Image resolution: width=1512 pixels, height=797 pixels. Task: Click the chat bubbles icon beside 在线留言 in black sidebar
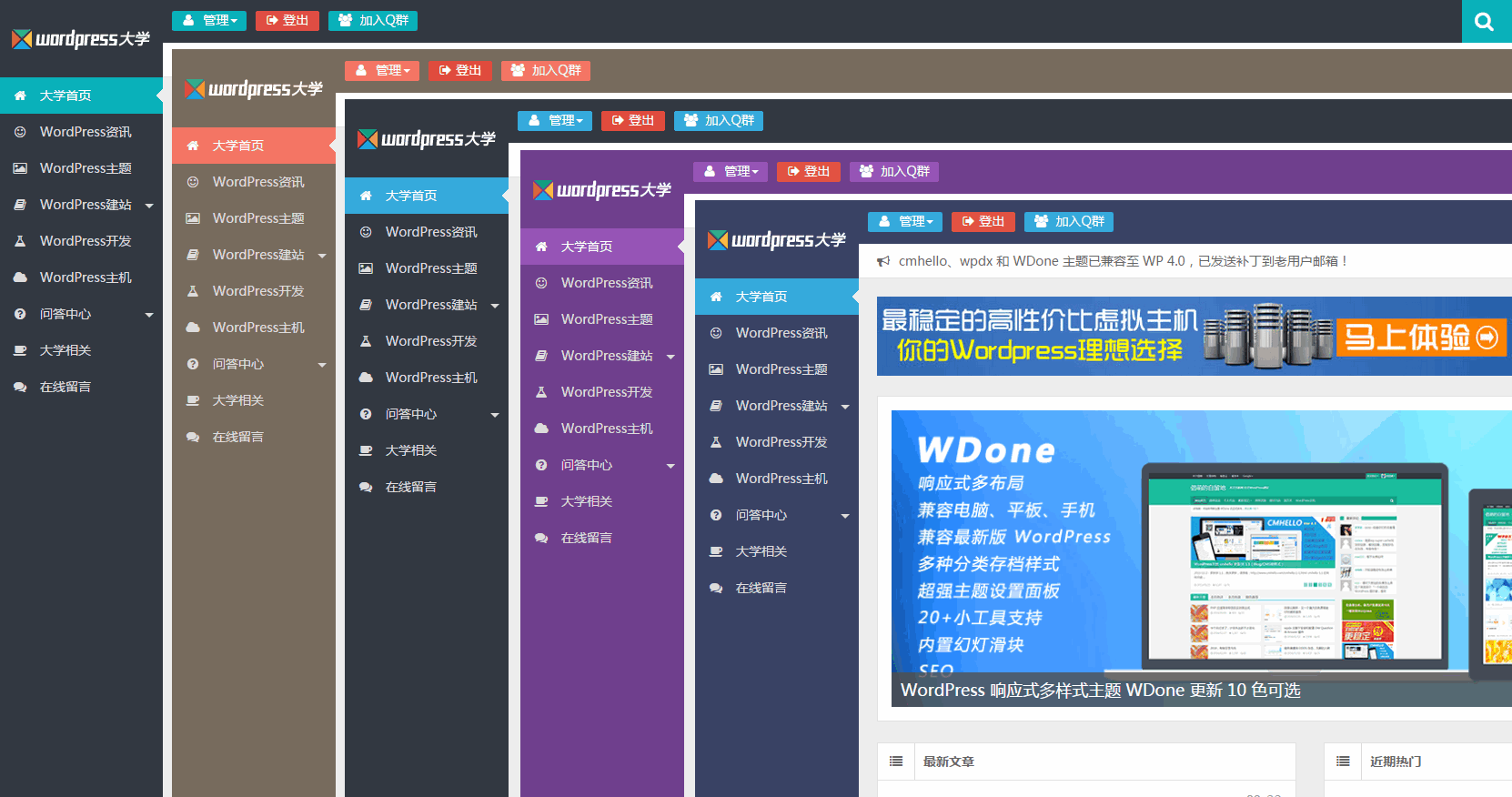pos(366,487)
